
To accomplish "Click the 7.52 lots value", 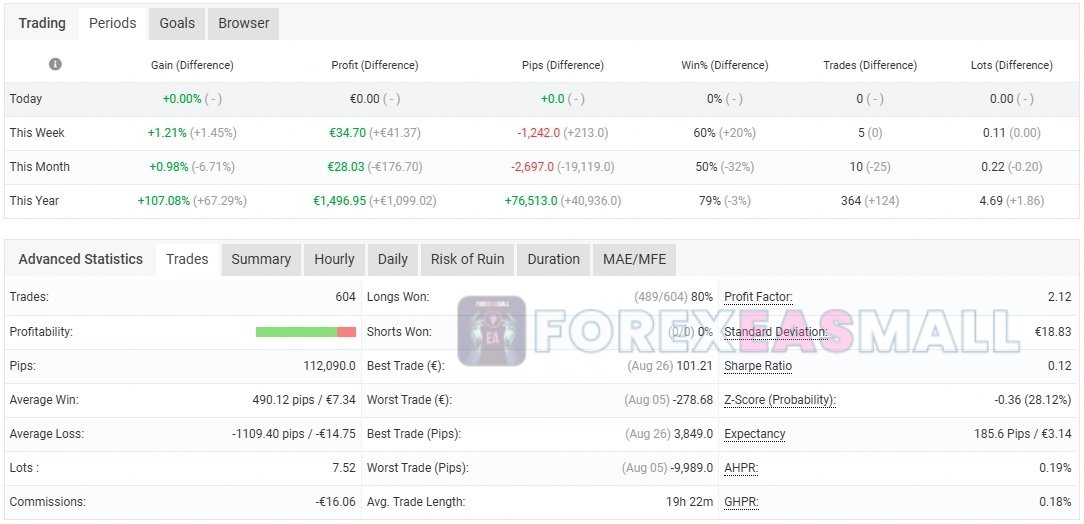I will 344,468.
